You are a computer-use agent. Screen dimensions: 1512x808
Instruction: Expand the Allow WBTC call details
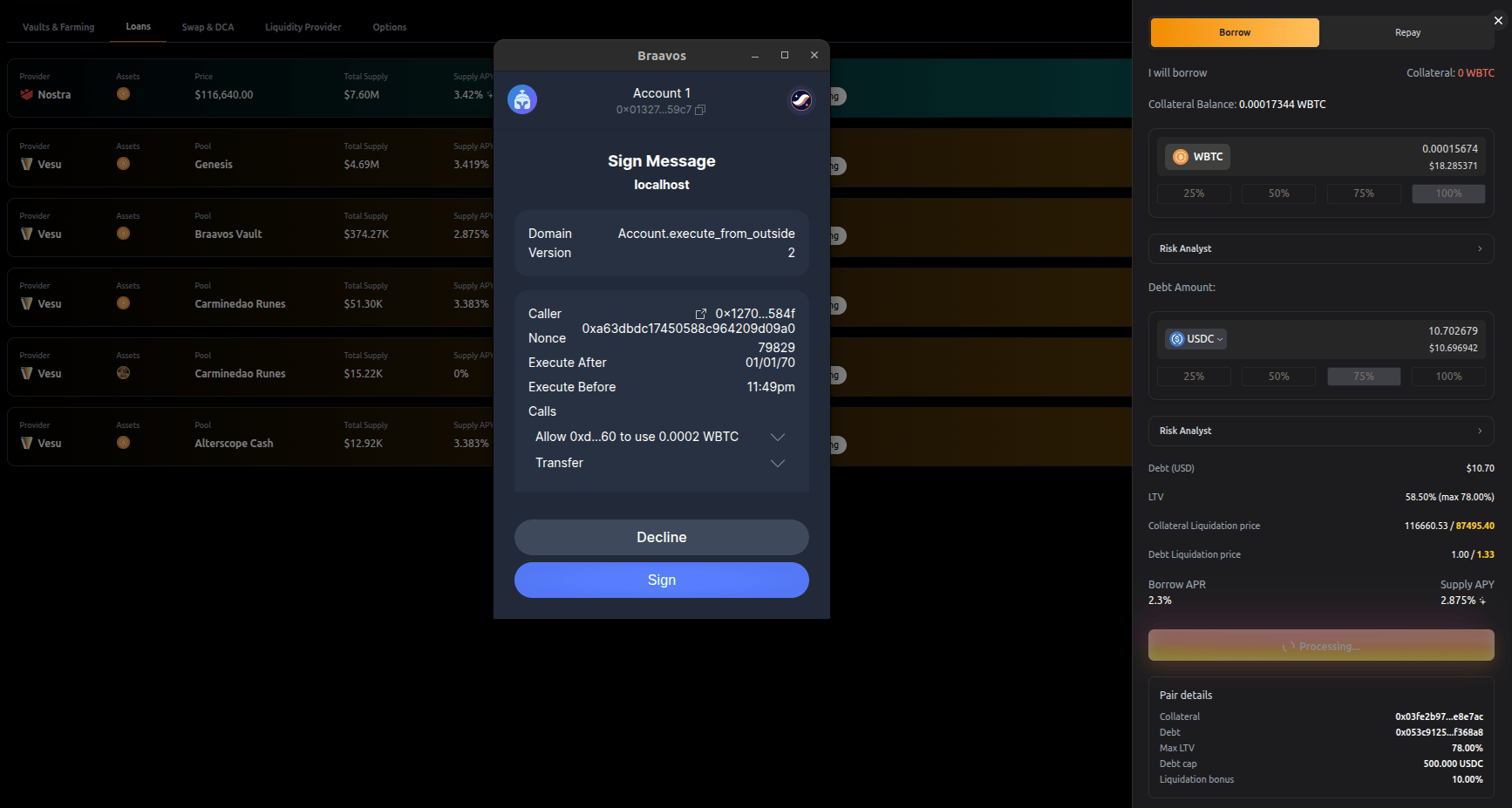pos(778,437)
